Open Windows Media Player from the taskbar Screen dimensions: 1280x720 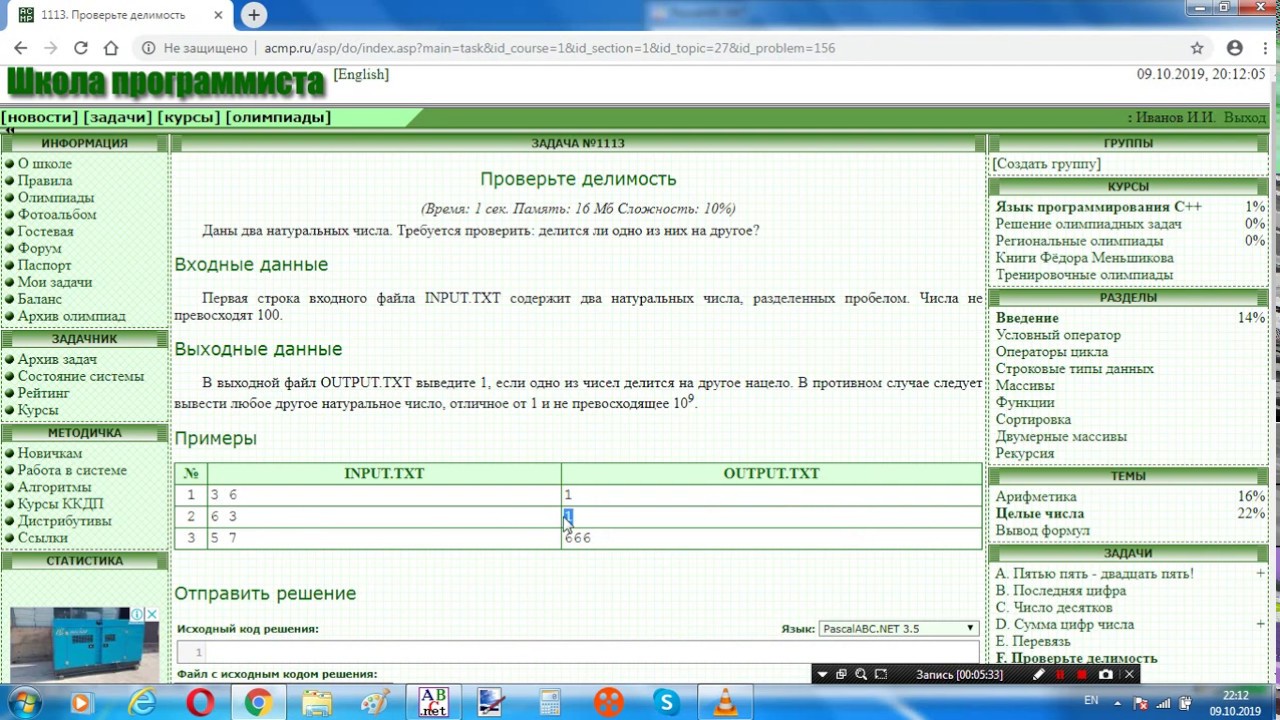[80, 702]
